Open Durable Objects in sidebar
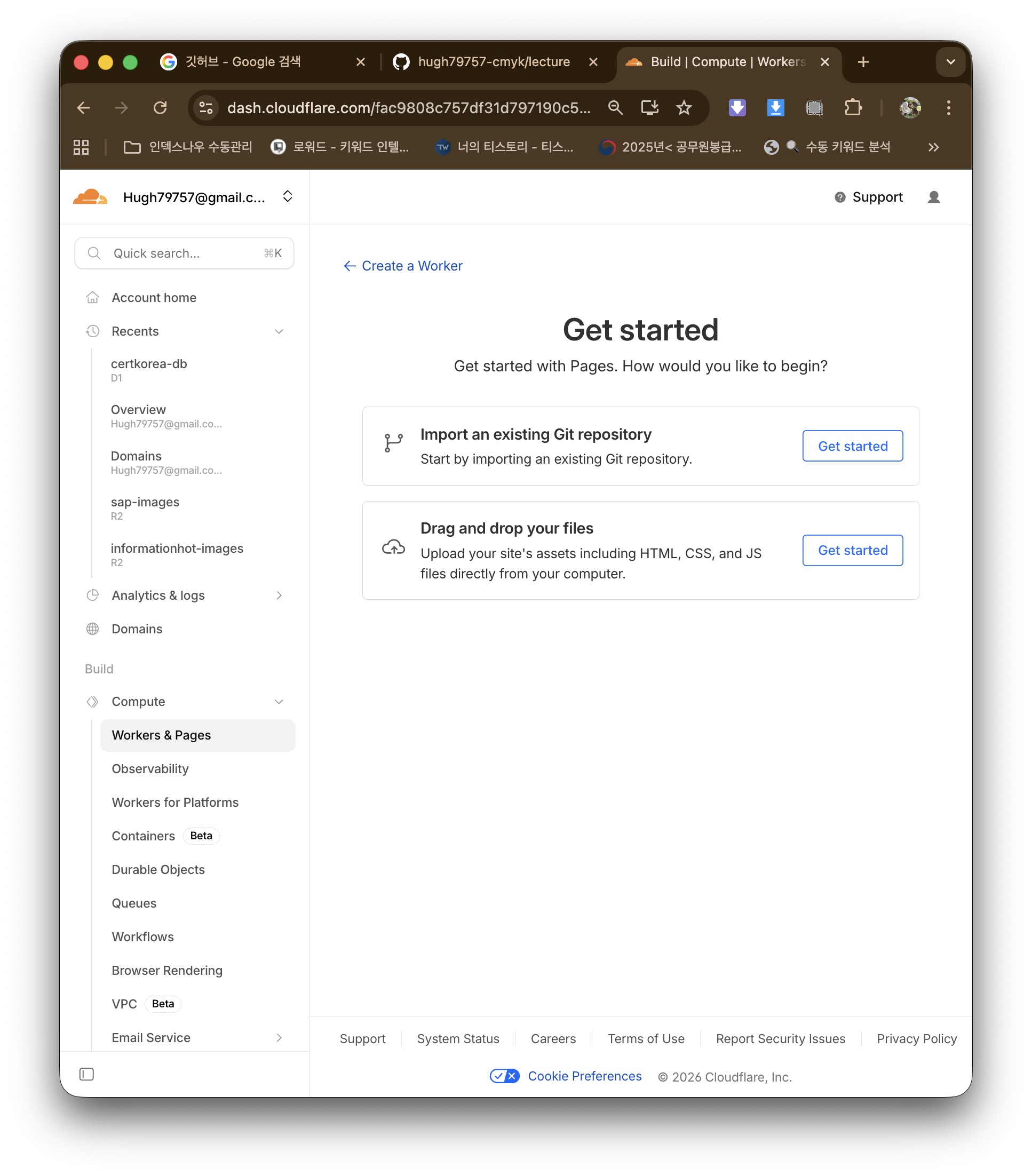1032x1176 pixels. coord(158,869)
